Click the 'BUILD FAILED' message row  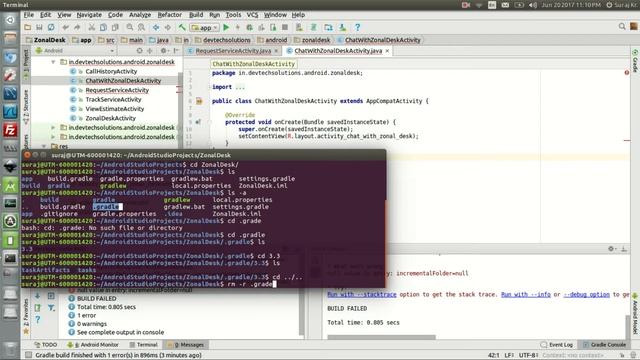[x=97, y=298]
